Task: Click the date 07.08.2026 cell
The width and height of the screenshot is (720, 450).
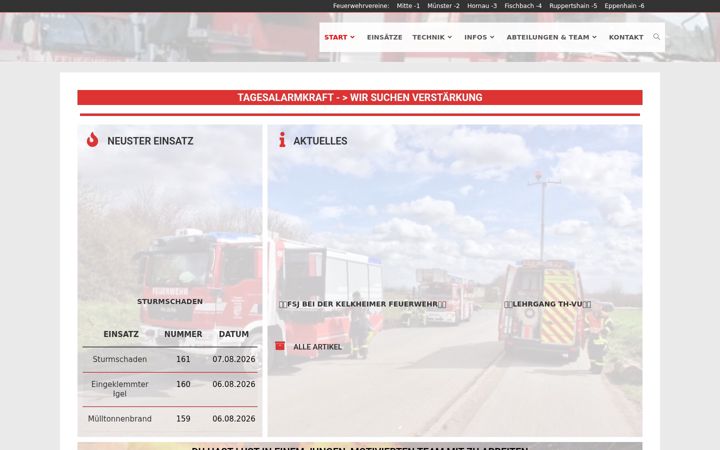Action: click(x=234, y=359)
